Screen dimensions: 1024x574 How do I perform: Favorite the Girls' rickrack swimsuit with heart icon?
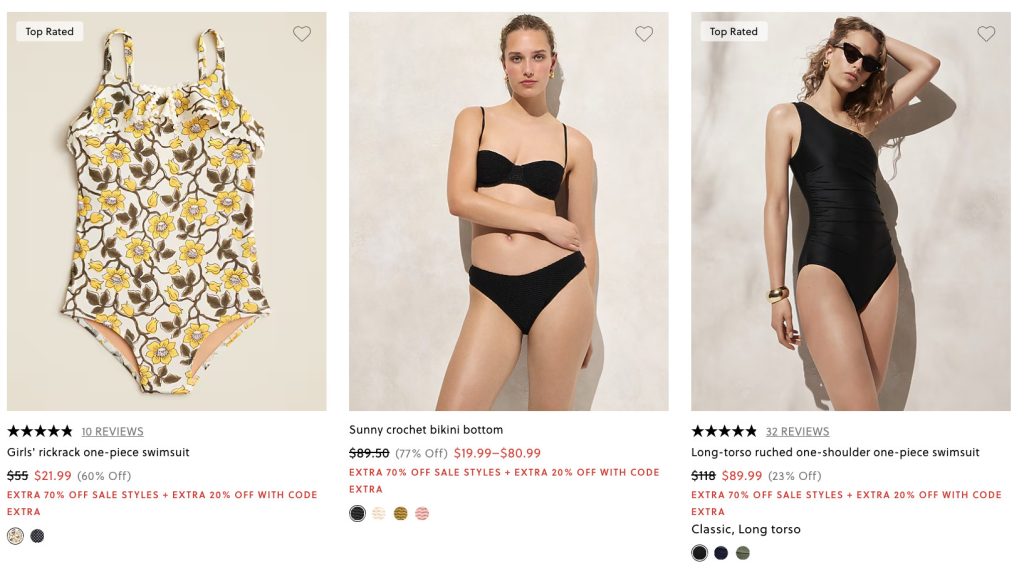[302, 34]
